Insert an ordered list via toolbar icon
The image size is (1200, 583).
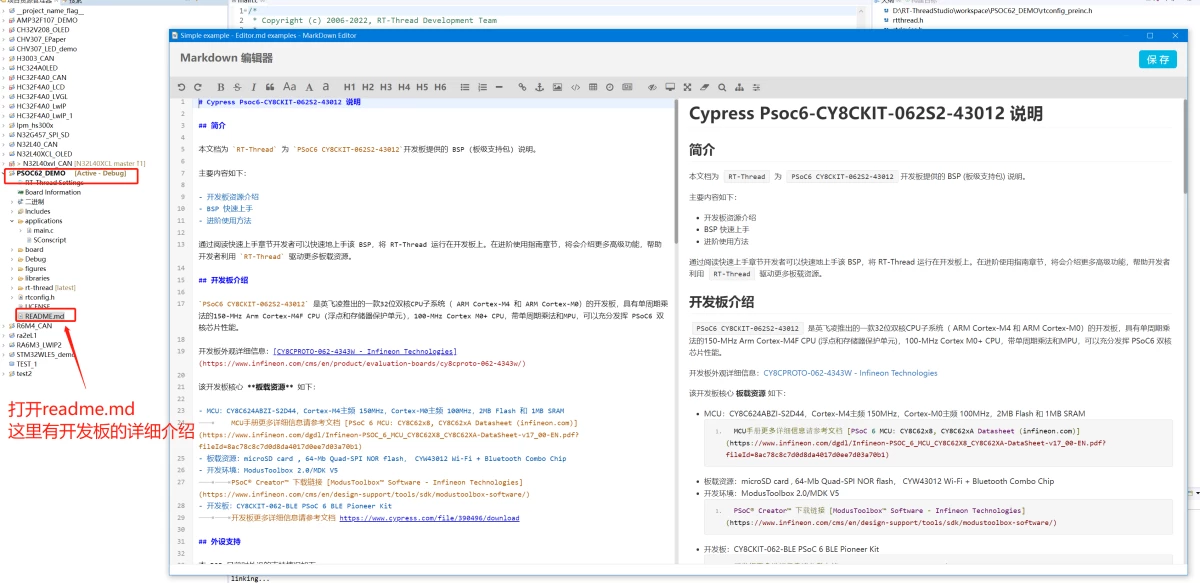point(483,87)
